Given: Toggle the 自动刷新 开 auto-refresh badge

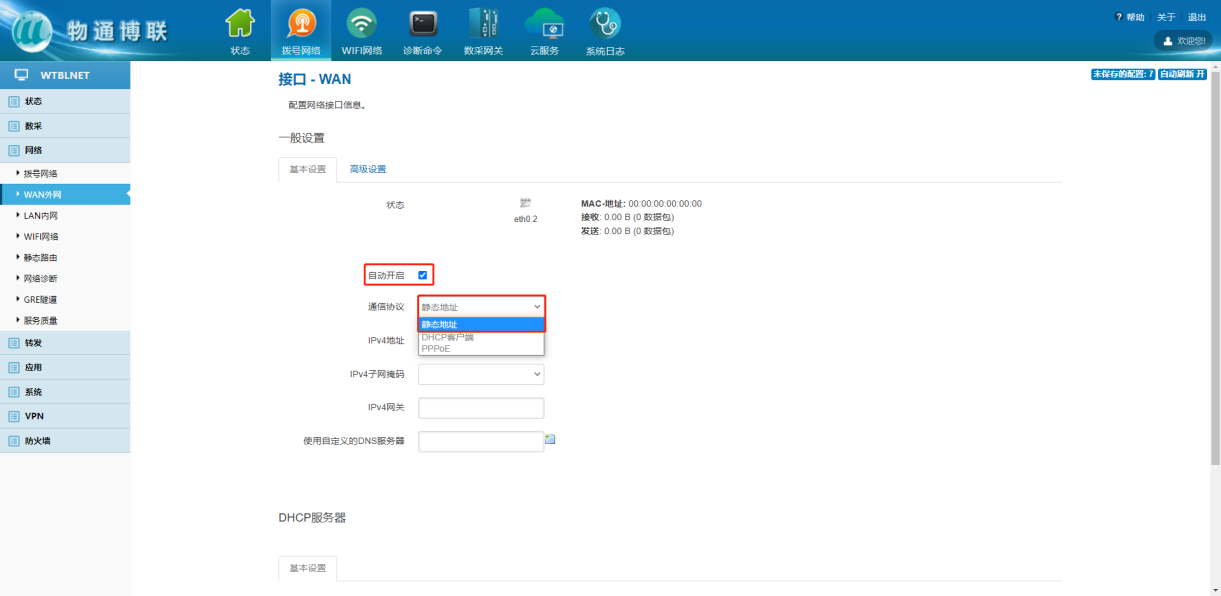Looking at the screenshot, I should 1182,74.
